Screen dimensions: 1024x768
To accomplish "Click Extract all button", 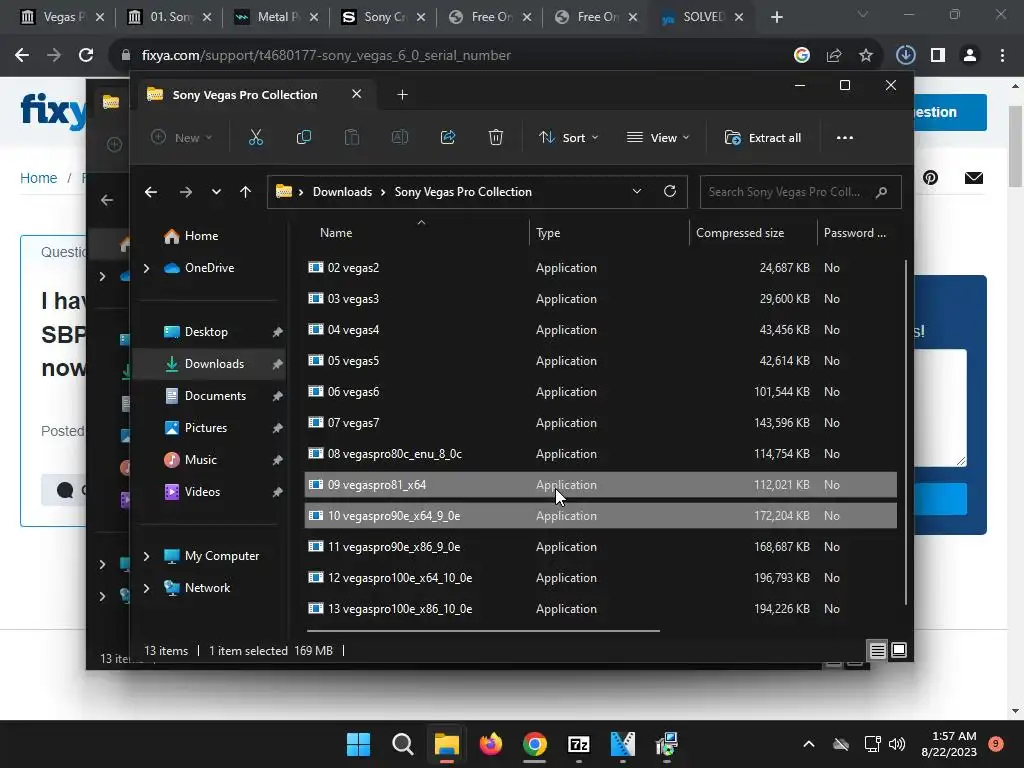I will (763, 138).
